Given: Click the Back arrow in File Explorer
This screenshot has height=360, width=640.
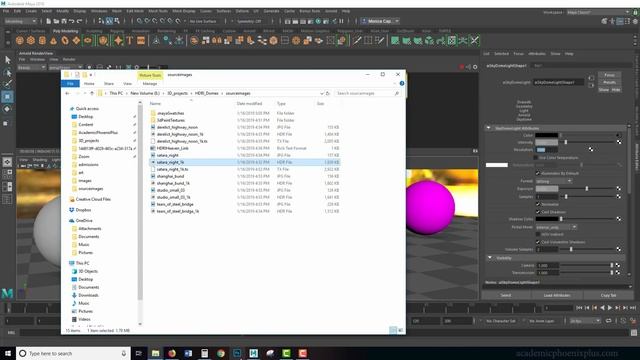Looking at the screenshot, I should (67, 93).
